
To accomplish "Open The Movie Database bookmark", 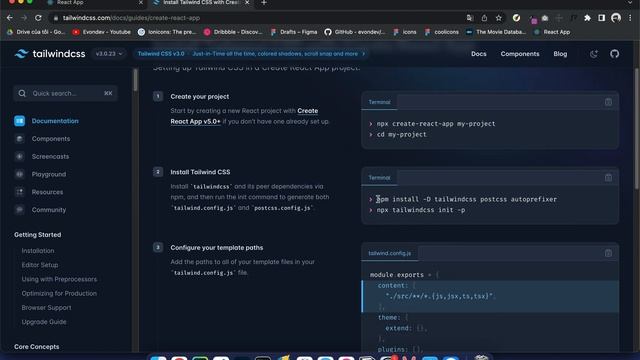I will (496, 32).
